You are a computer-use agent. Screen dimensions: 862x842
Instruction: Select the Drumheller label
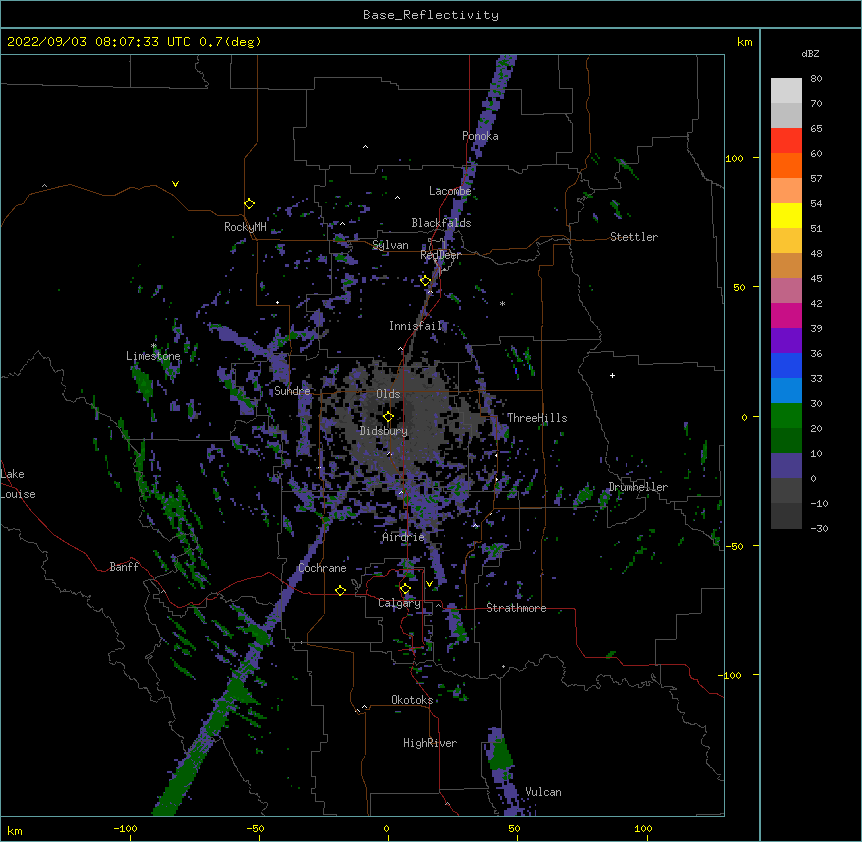638,487
